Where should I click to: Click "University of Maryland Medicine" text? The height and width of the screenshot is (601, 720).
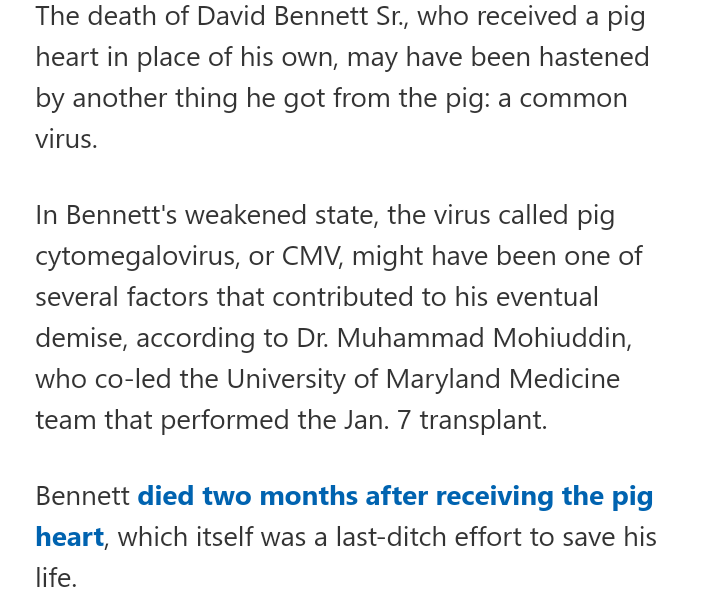coord(423,379)
